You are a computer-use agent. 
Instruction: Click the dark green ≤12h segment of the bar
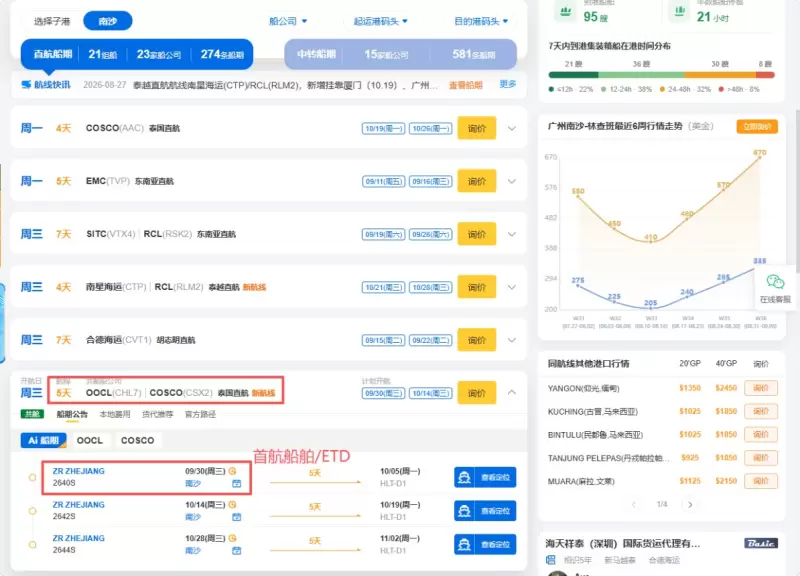[x=573, y=75]
